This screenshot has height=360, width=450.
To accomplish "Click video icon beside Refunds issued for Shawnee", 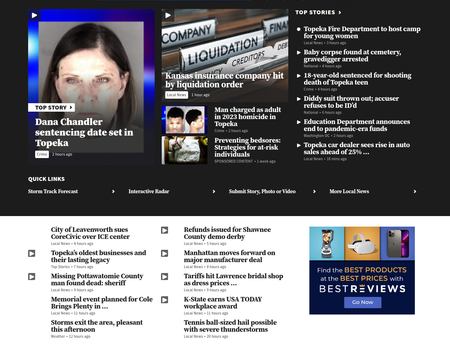I will click(164, 230).
